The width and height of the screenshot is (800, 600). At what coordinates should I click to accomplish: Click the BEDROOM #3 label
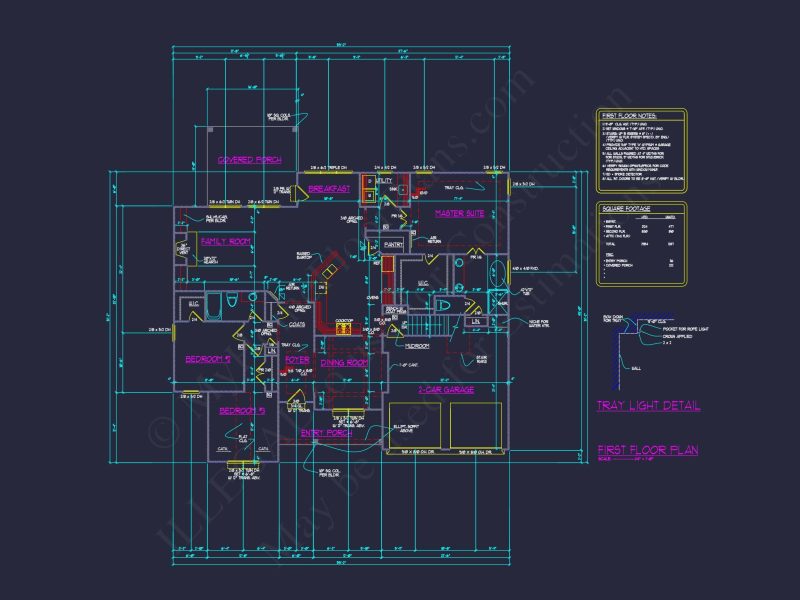click(242, 411)
